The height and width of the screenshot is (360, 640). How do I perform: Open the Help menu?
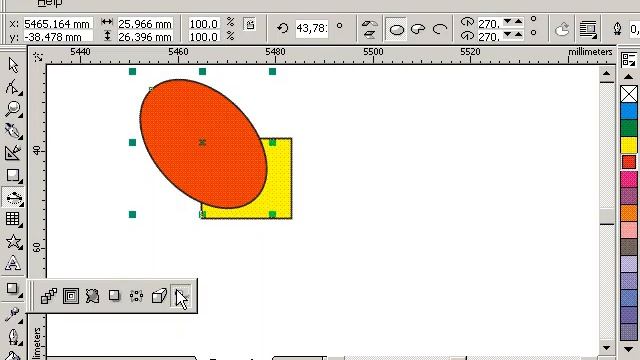point(49,3)
